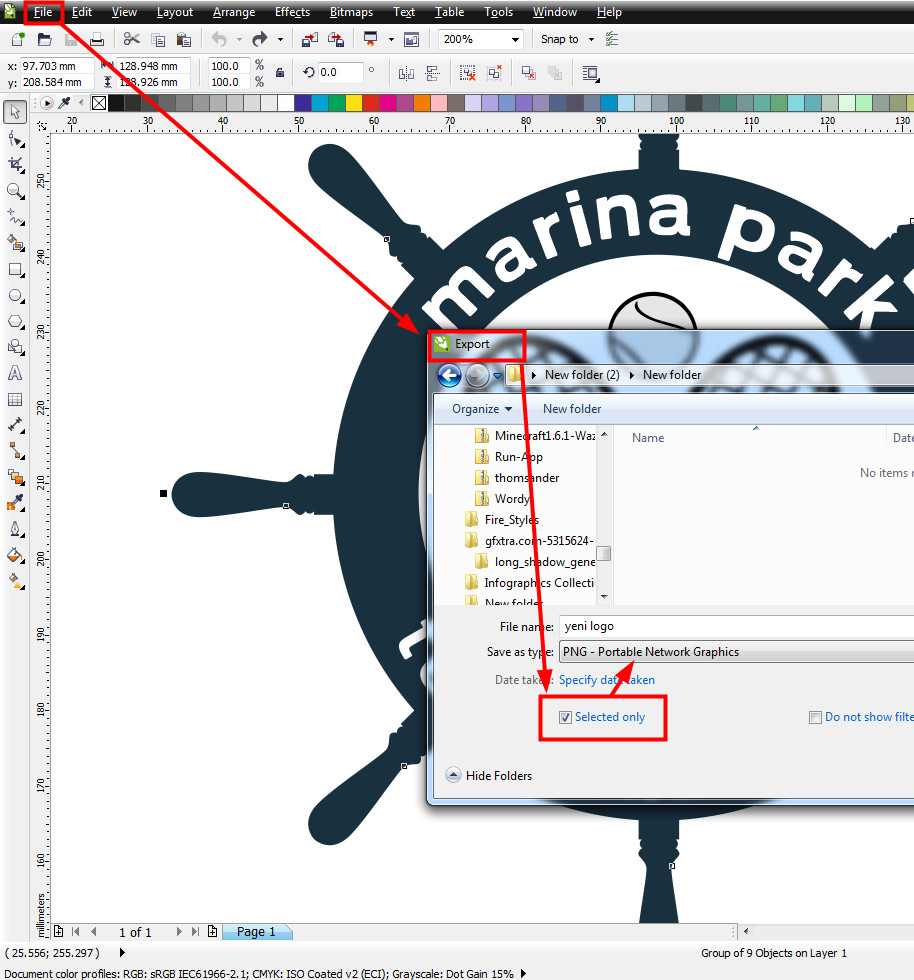Check the Do not show filter checkbox
Viewport: 914px width, 980px height.
coord(815,718)
